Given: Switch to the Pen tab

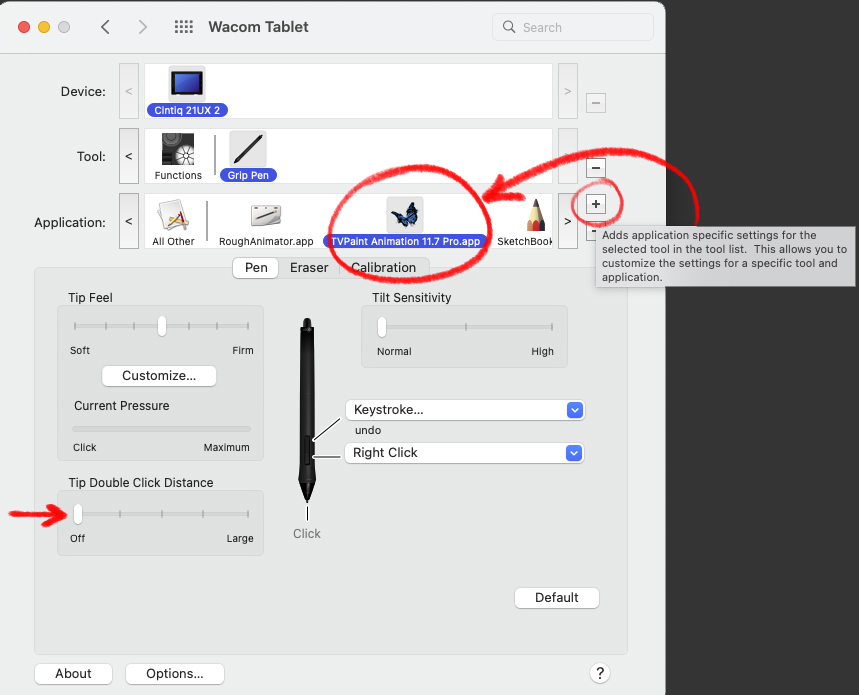Looking at the screenshot, I should 256,268.
